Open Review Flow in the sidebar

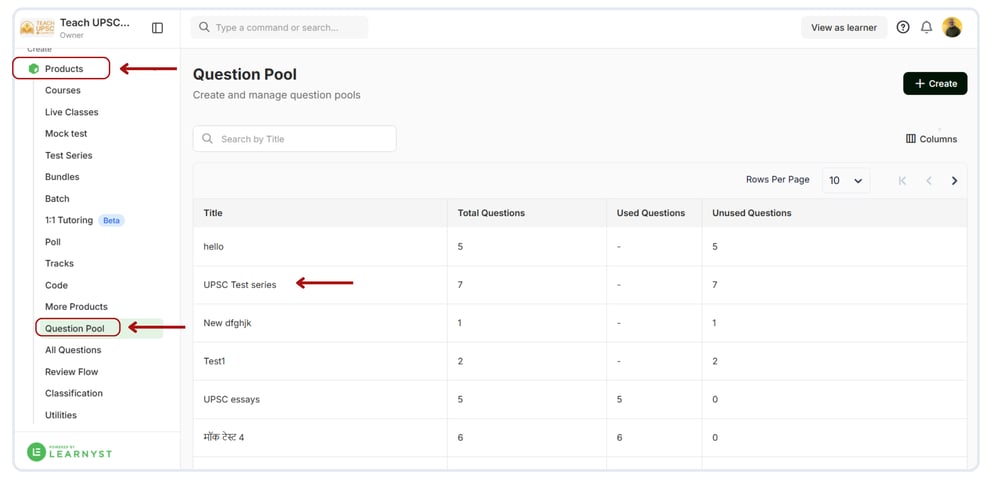(x=72, y=372)
